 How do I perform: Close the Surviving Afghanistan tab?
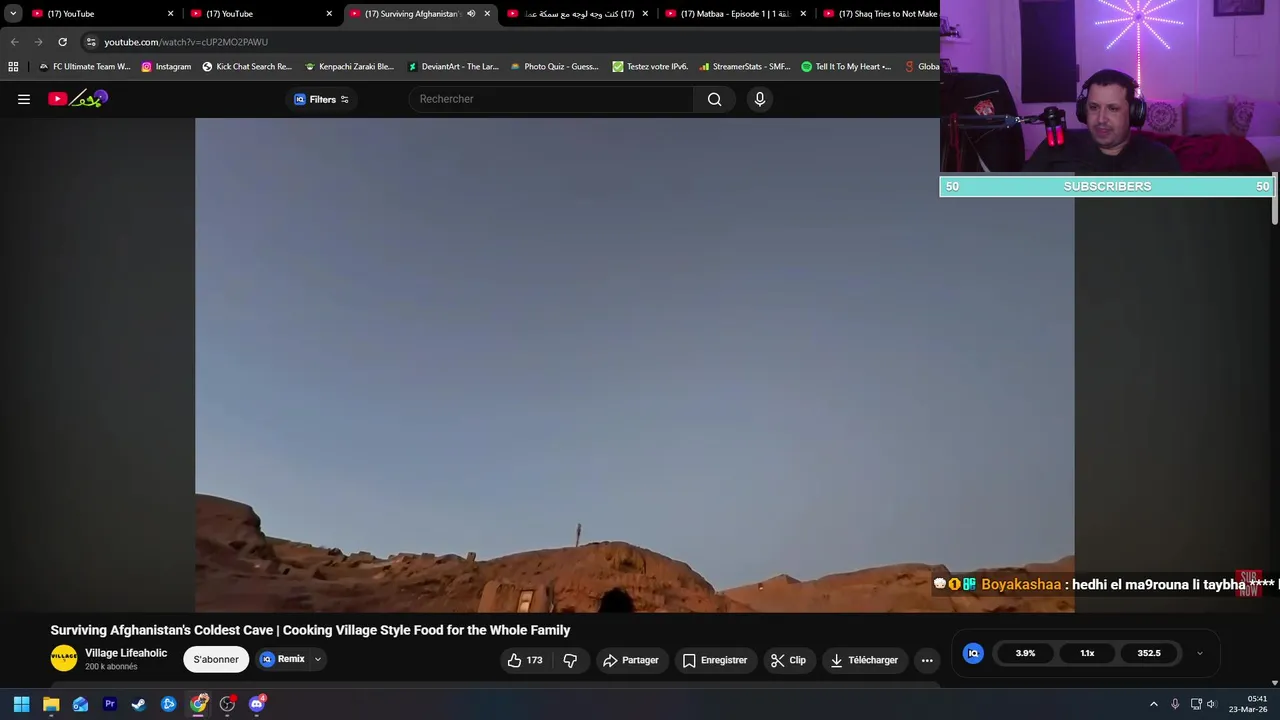(x=487, y=14)
